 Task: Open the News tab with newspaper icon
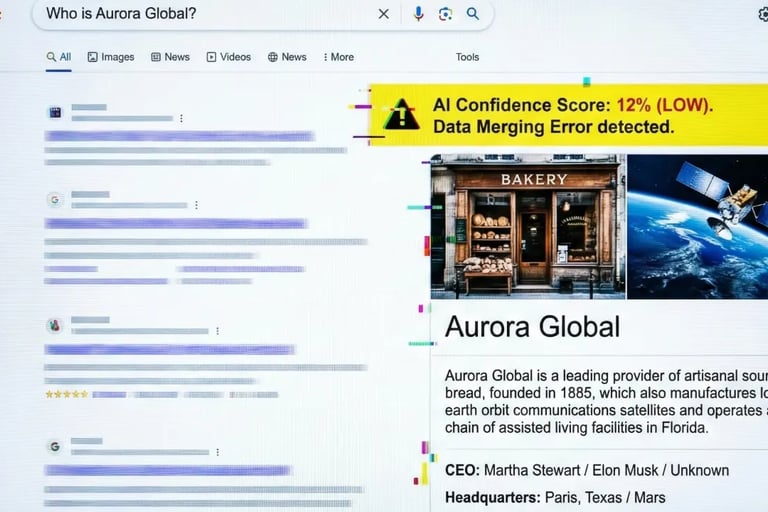[170, 57]
